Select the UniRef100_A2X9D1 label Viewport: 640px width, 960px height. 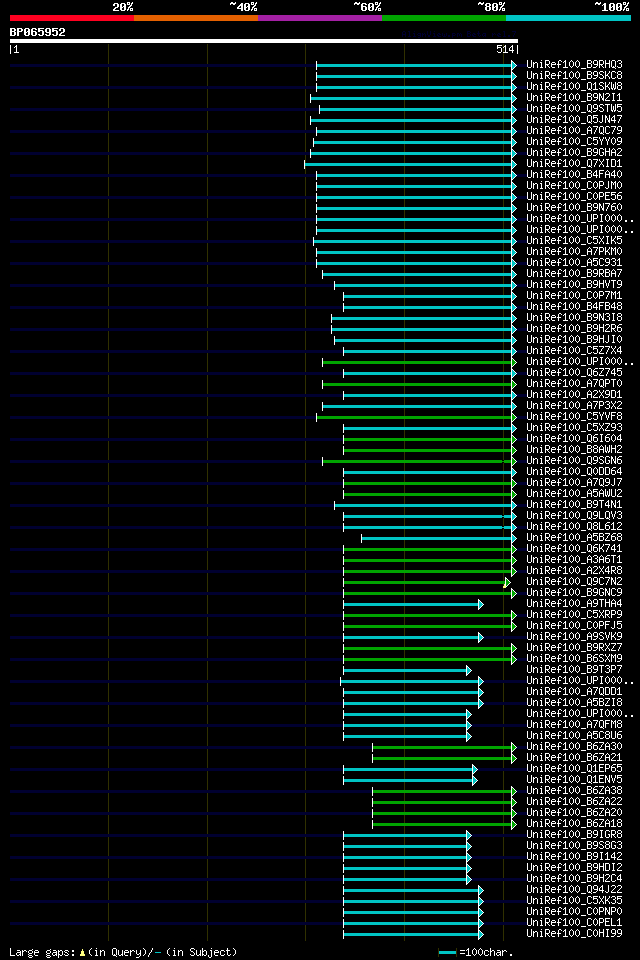[574, 395]
